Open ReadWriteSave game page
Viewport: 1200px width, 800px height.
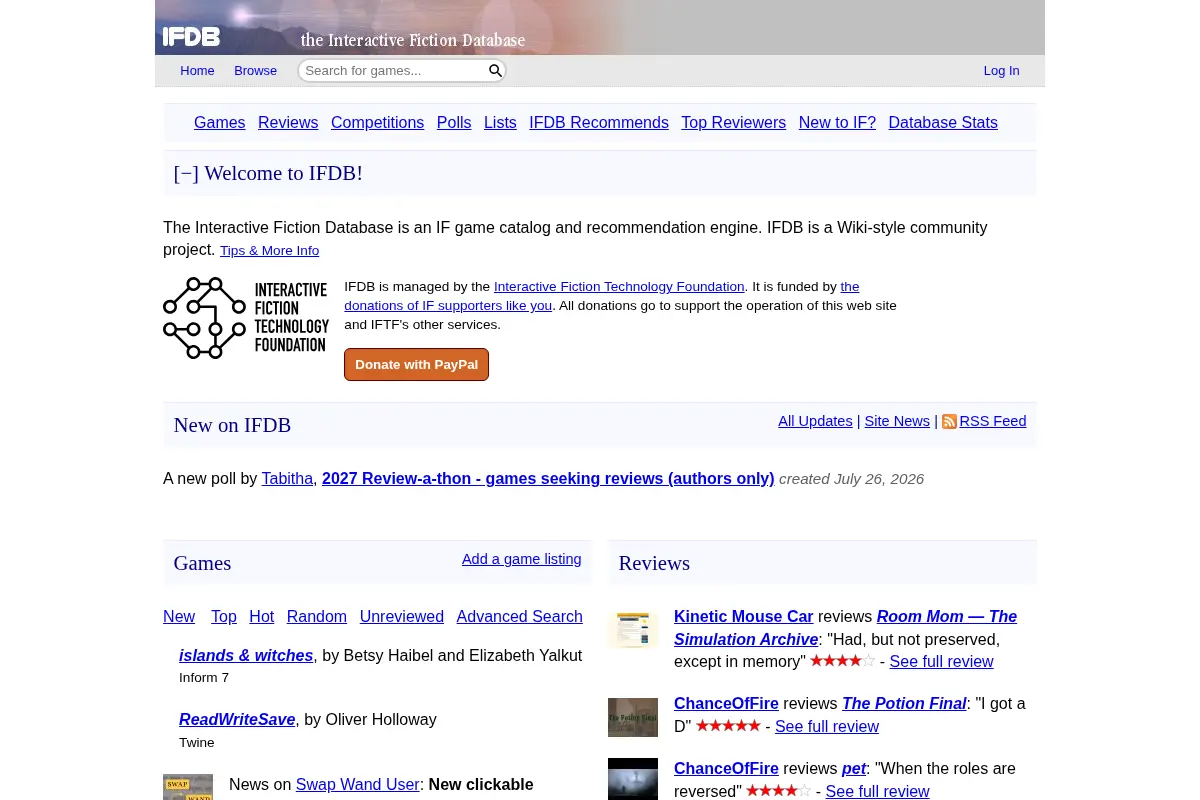237,720
